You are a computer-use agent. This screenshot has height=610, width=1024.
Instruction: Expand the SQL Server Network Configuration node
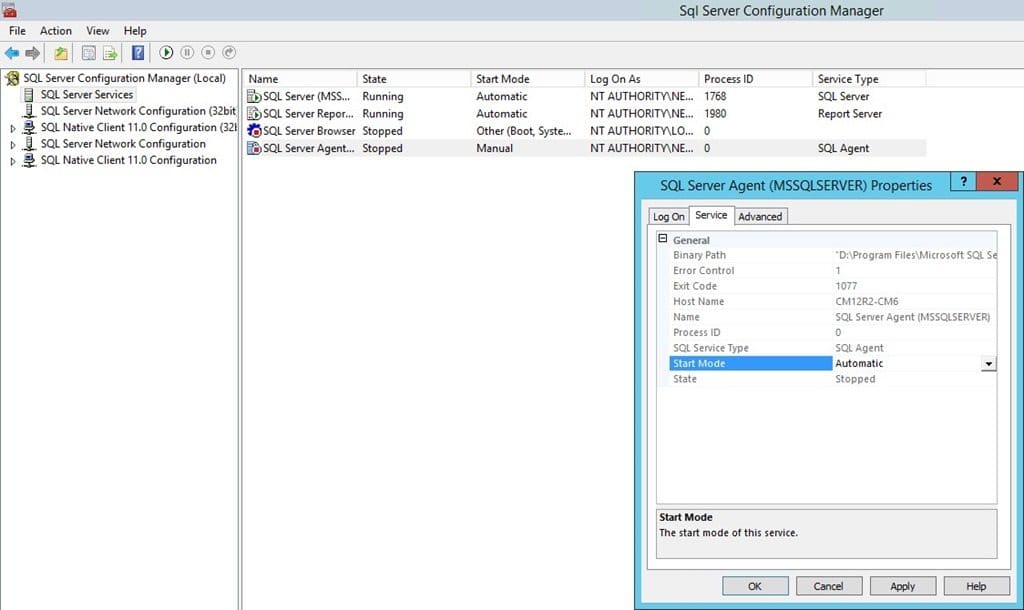pos(12,145)
